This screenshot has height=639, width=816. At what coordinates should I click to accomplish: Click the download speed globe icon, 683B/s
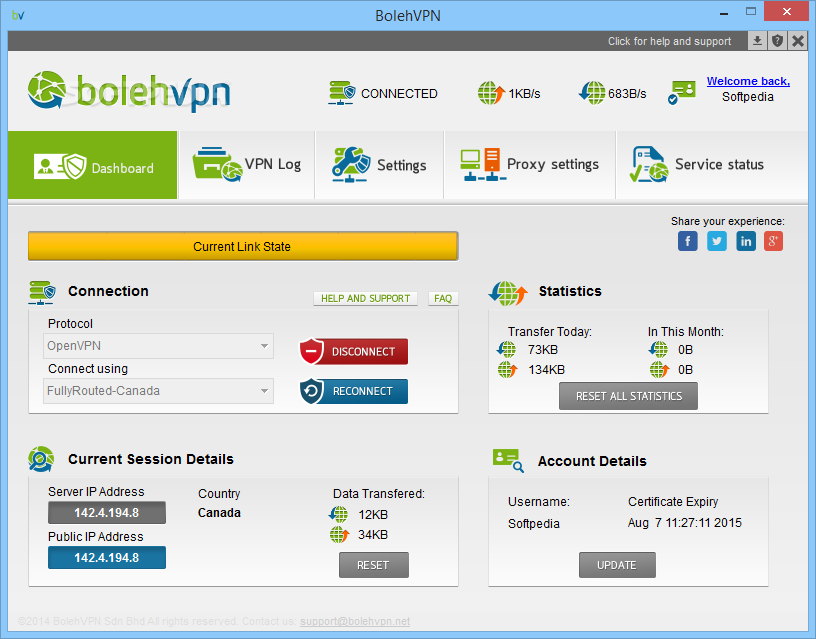click(x=592, y=93)
